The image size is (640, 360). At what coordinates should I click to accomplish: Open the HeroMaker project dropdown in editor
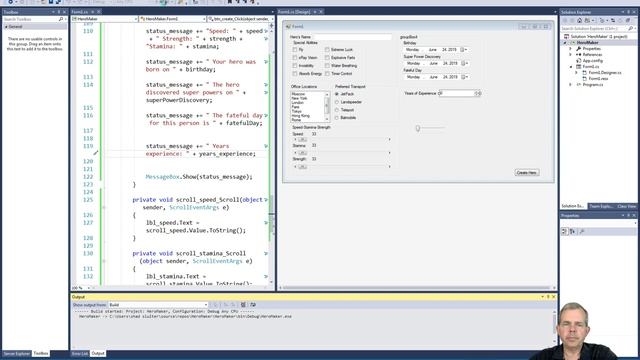(x=136, y=19)
